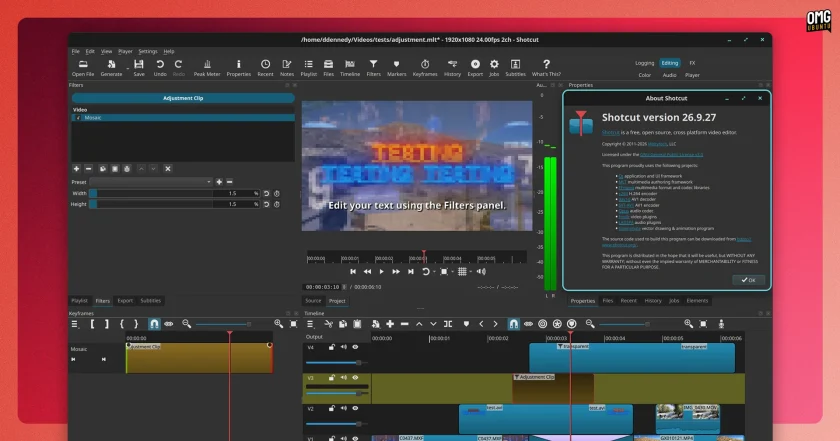Open What's This help icon
The image size is (840, 441).
click(x=546, y=68)
